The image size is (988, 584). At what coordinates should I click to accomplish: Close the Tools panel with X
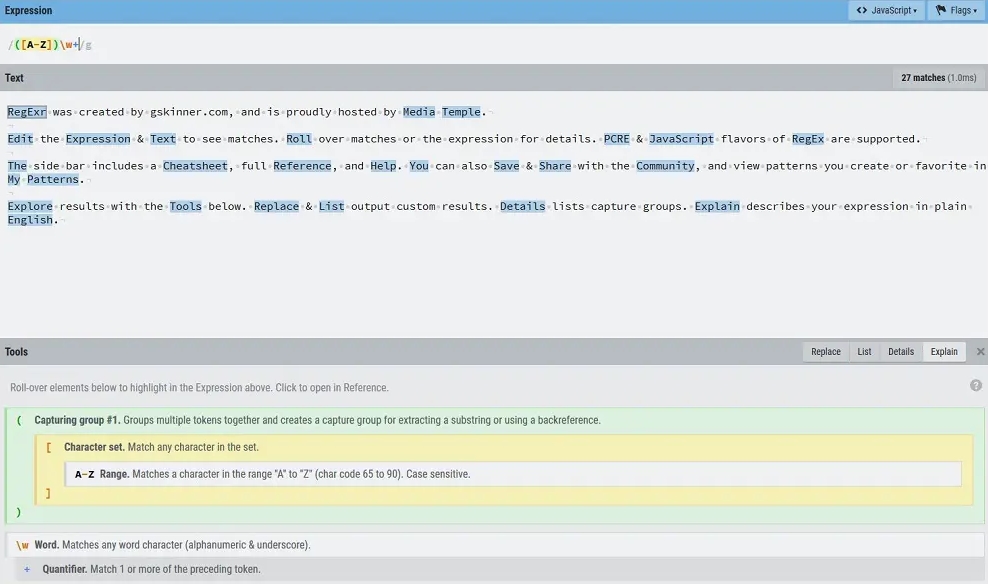click(x=980, y=352)
